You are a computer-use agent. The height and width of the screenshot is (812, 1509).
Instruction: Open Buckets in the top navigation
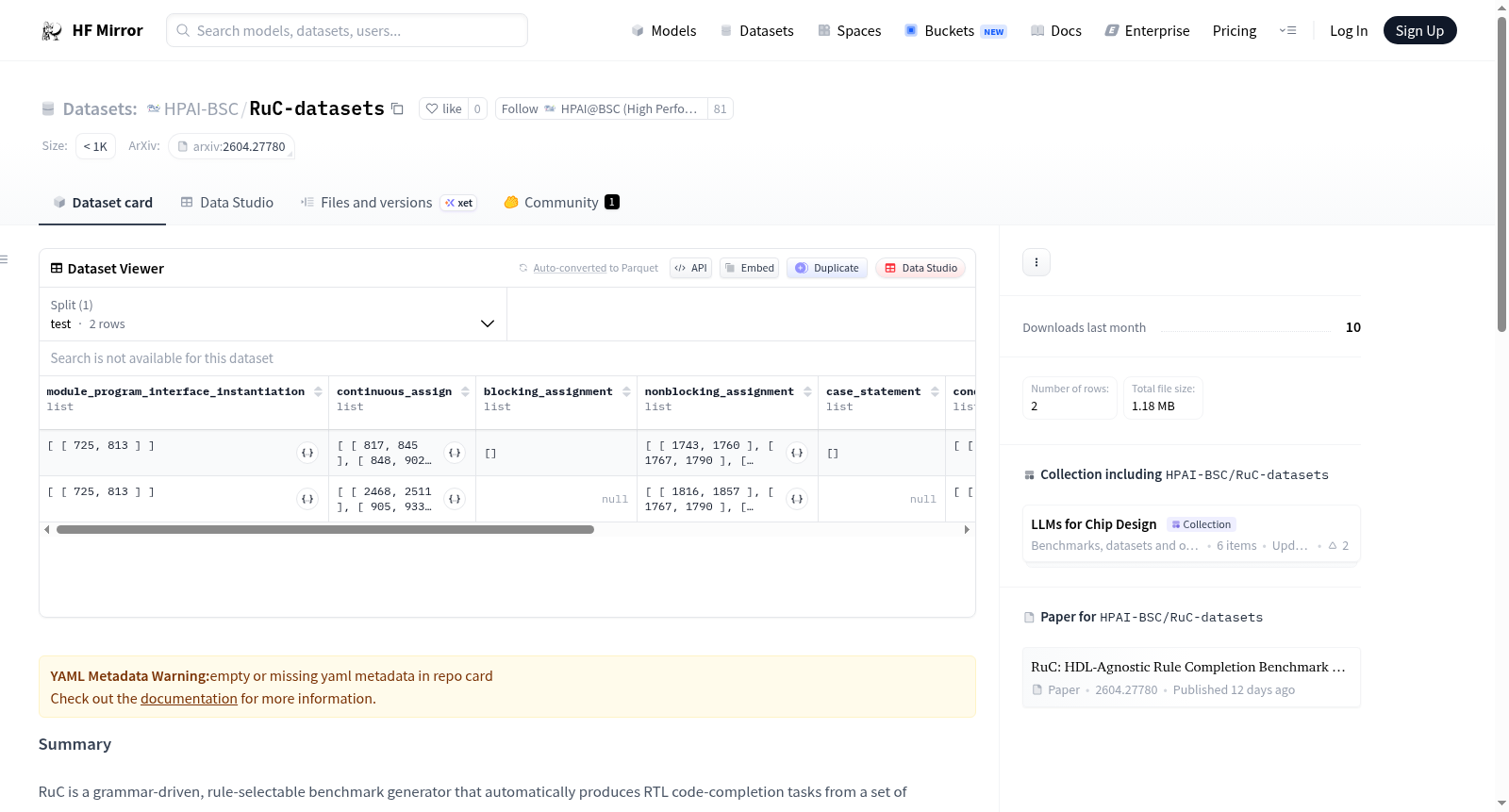pyautogui.click(x=955, y=30)
